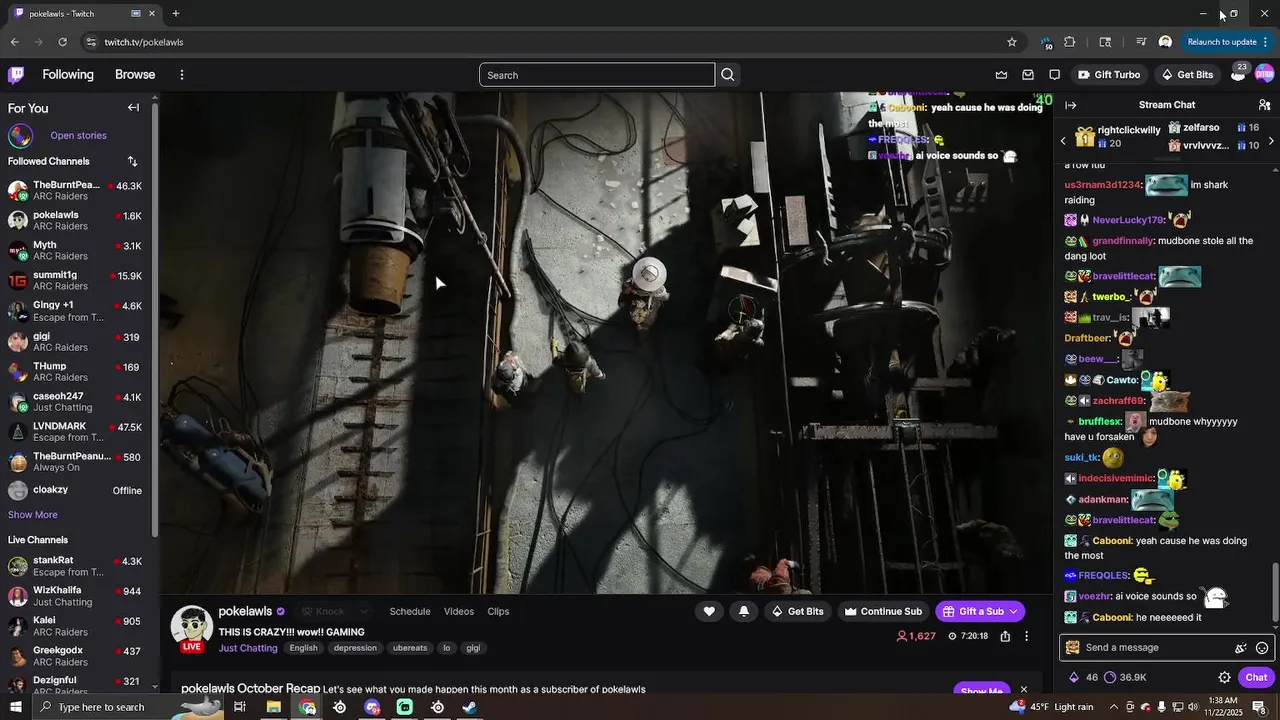This screenshot has height=720, width=1280.
Task: Open the stories circle icon
Action: point(20,136)
